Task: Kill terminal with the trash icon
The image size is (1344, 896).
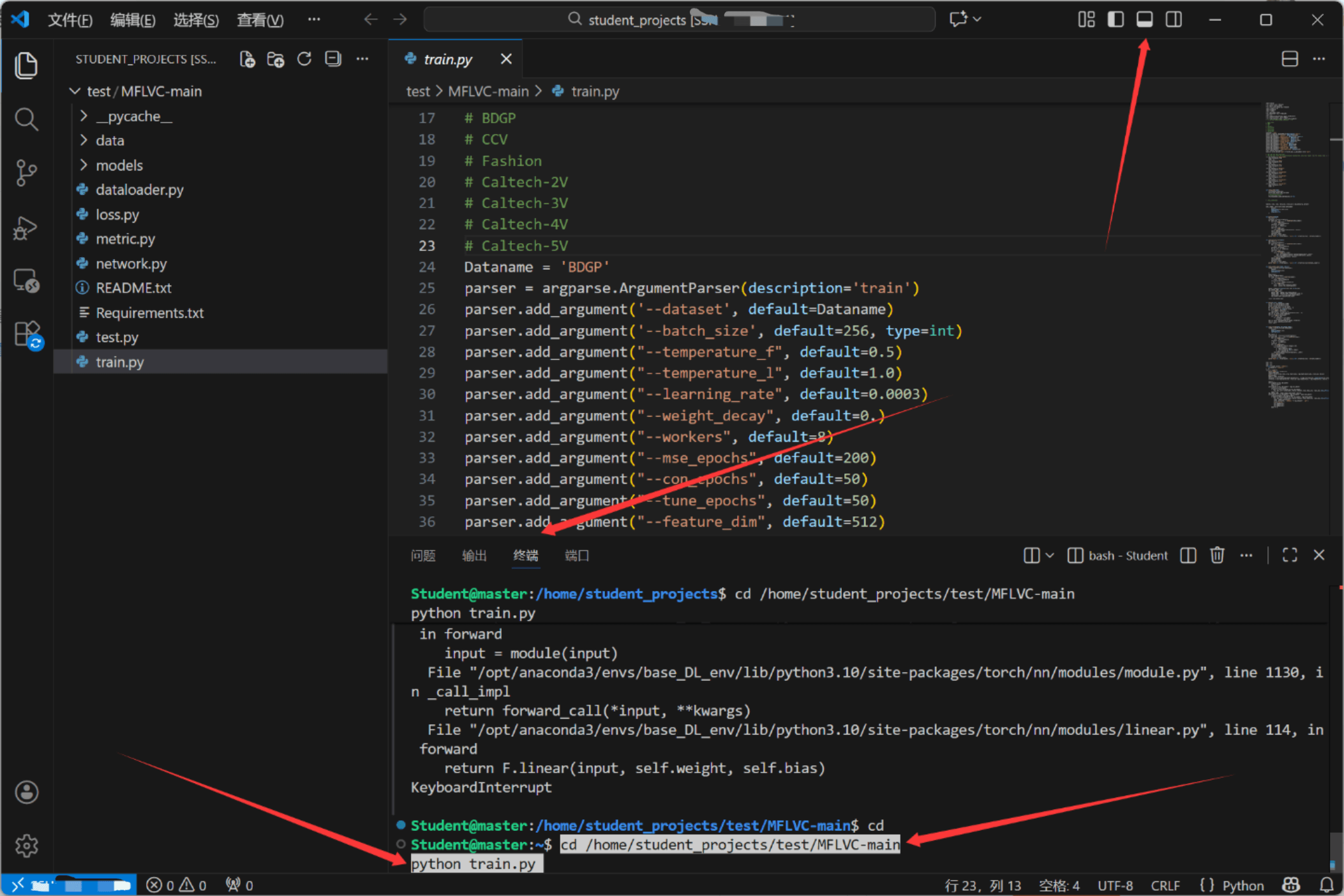Action: pyautogui.click(x=1217, y=555)
